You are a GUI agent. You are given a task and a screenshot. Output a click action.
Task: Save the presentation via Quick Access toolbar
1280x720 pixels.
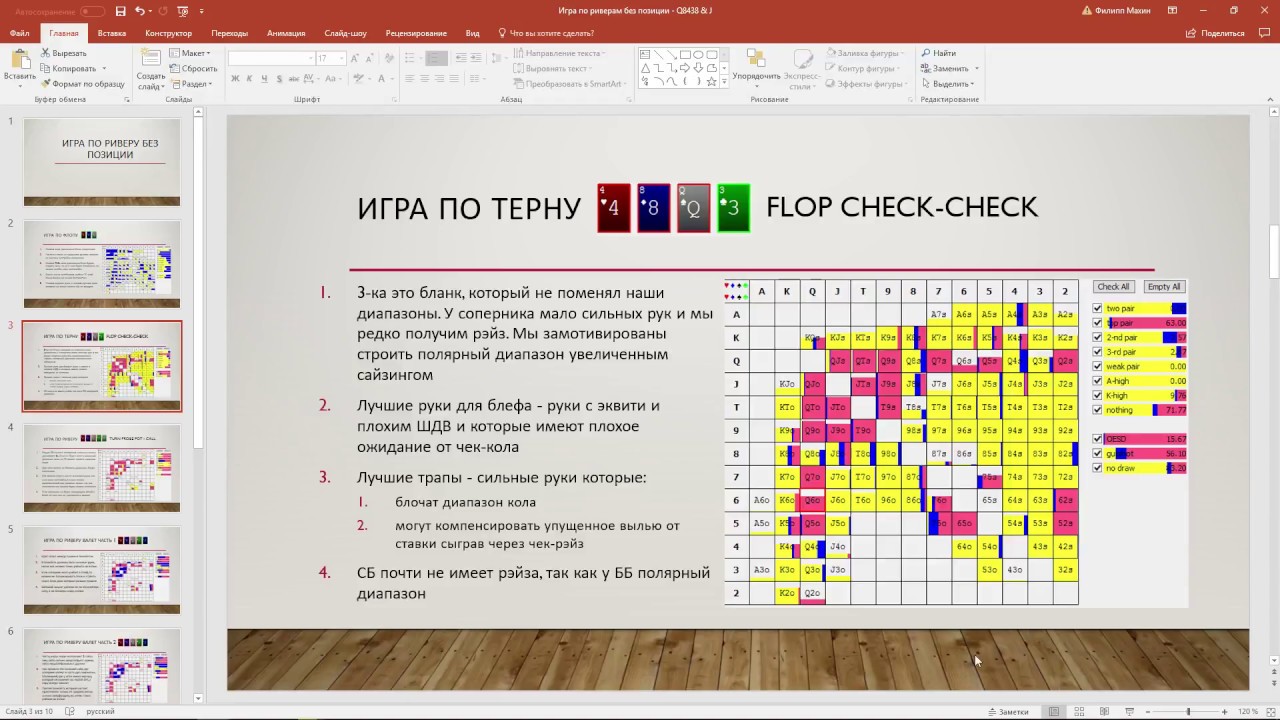tap(121, 11)
